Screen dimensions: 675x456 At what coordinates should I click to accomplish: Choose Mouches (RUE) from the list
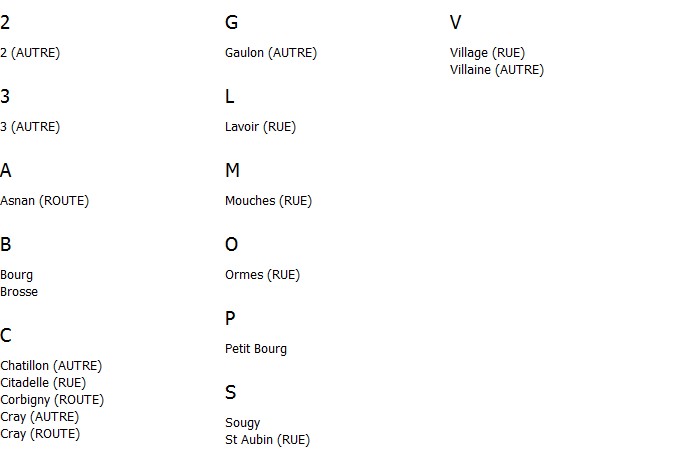[268, 201]
